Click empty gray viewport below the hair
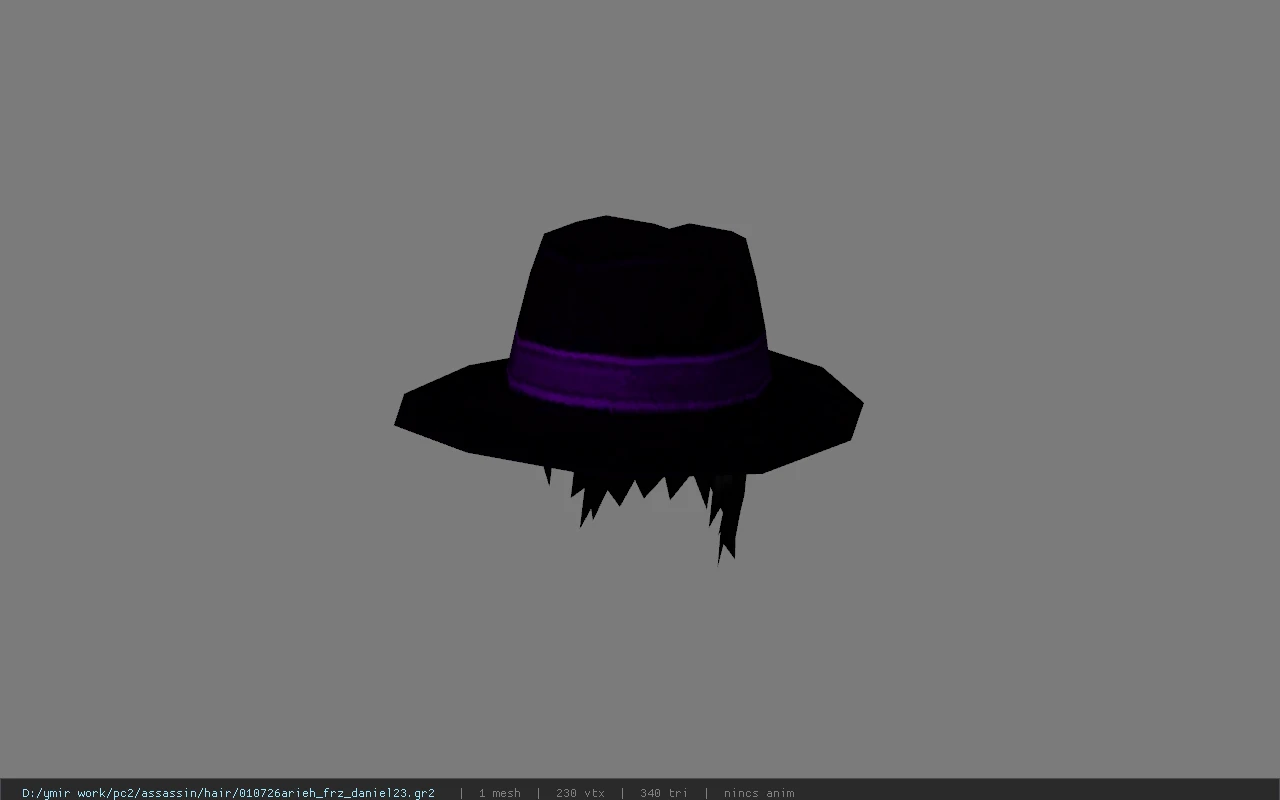 click(x=640, y=670)
